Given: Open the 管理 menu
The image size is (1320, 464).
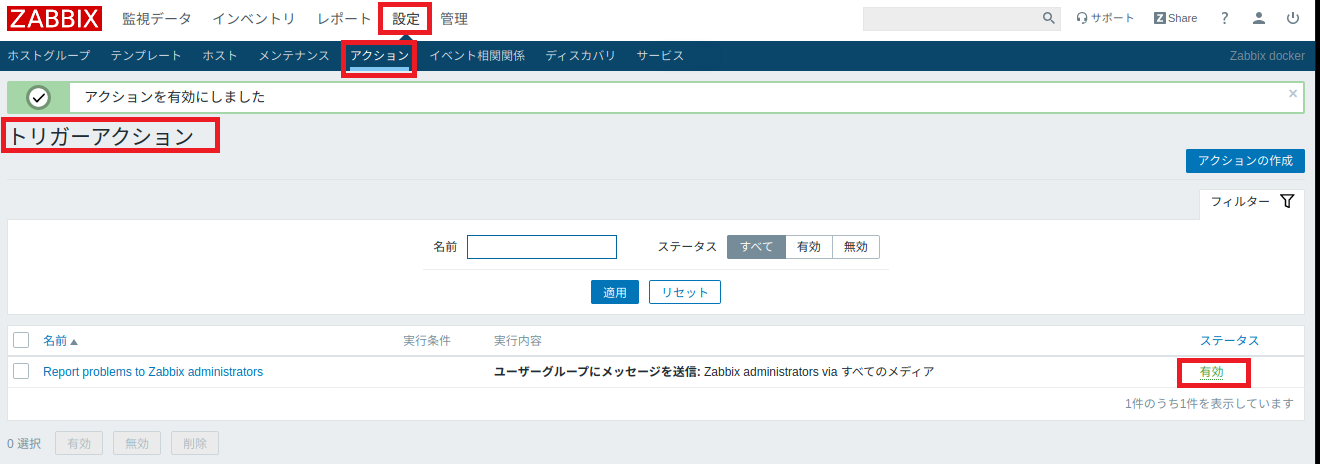Looking at the screenshot, I should point(454,19).
